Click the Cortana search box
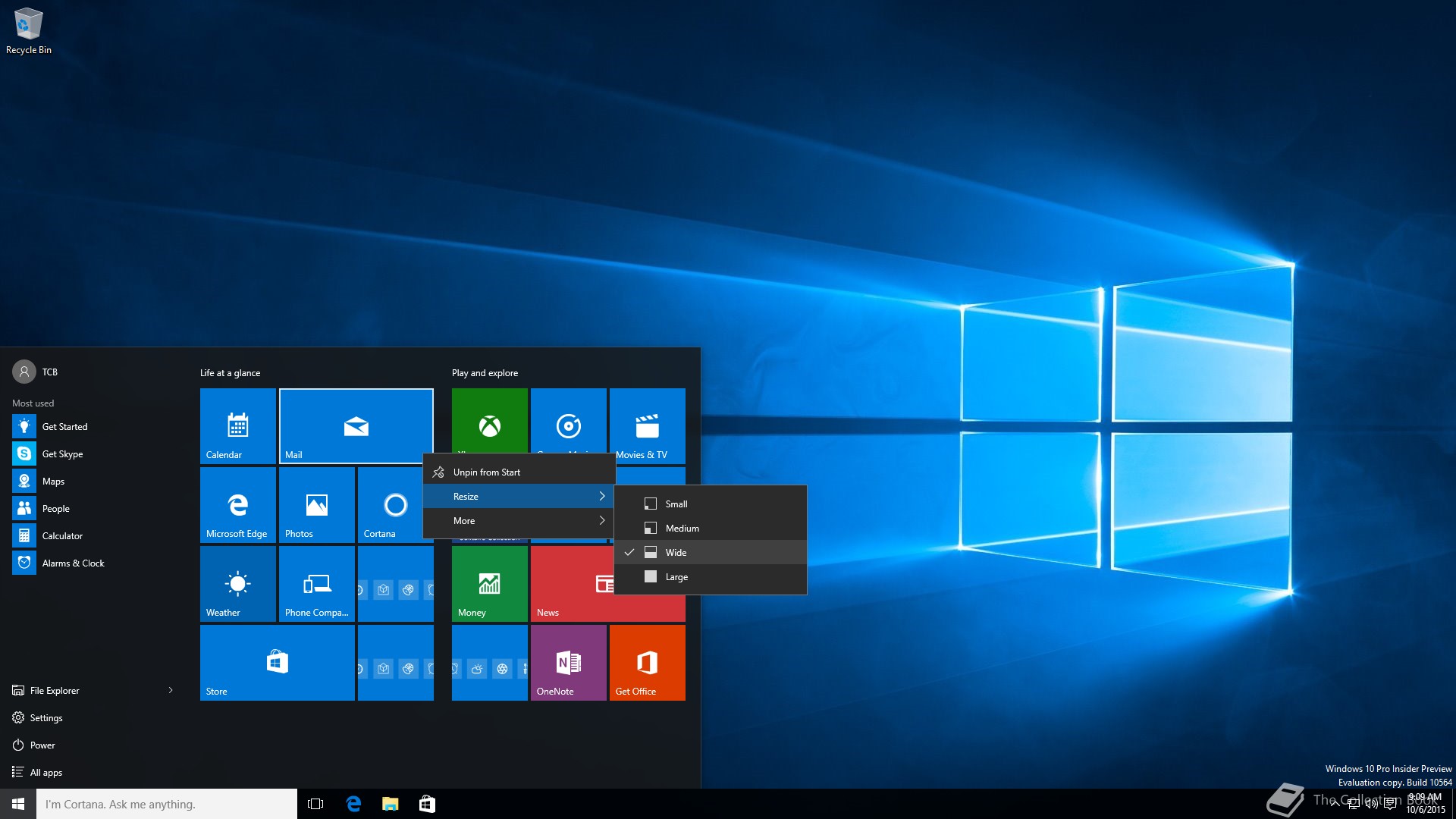 click(x=167, y=804)
